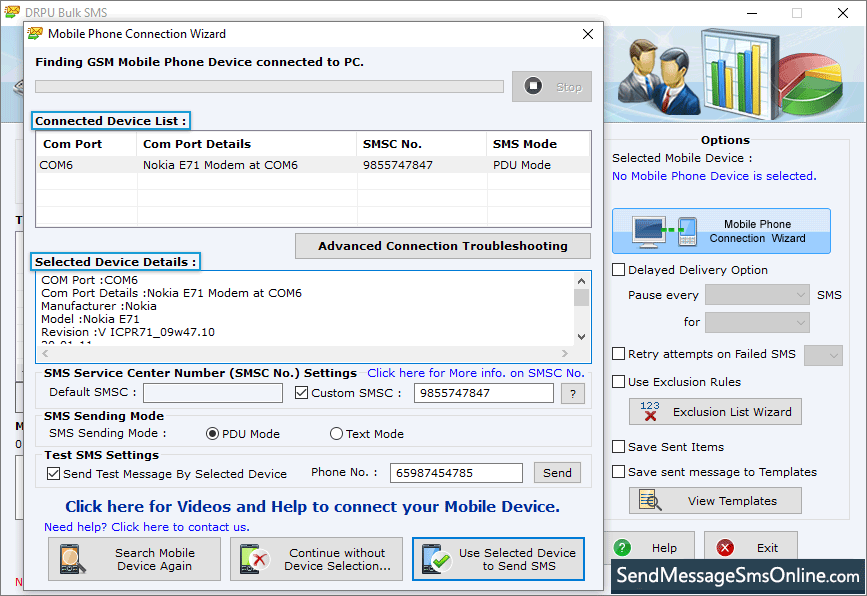Click the red Exit cross icon

coord(725,547)
